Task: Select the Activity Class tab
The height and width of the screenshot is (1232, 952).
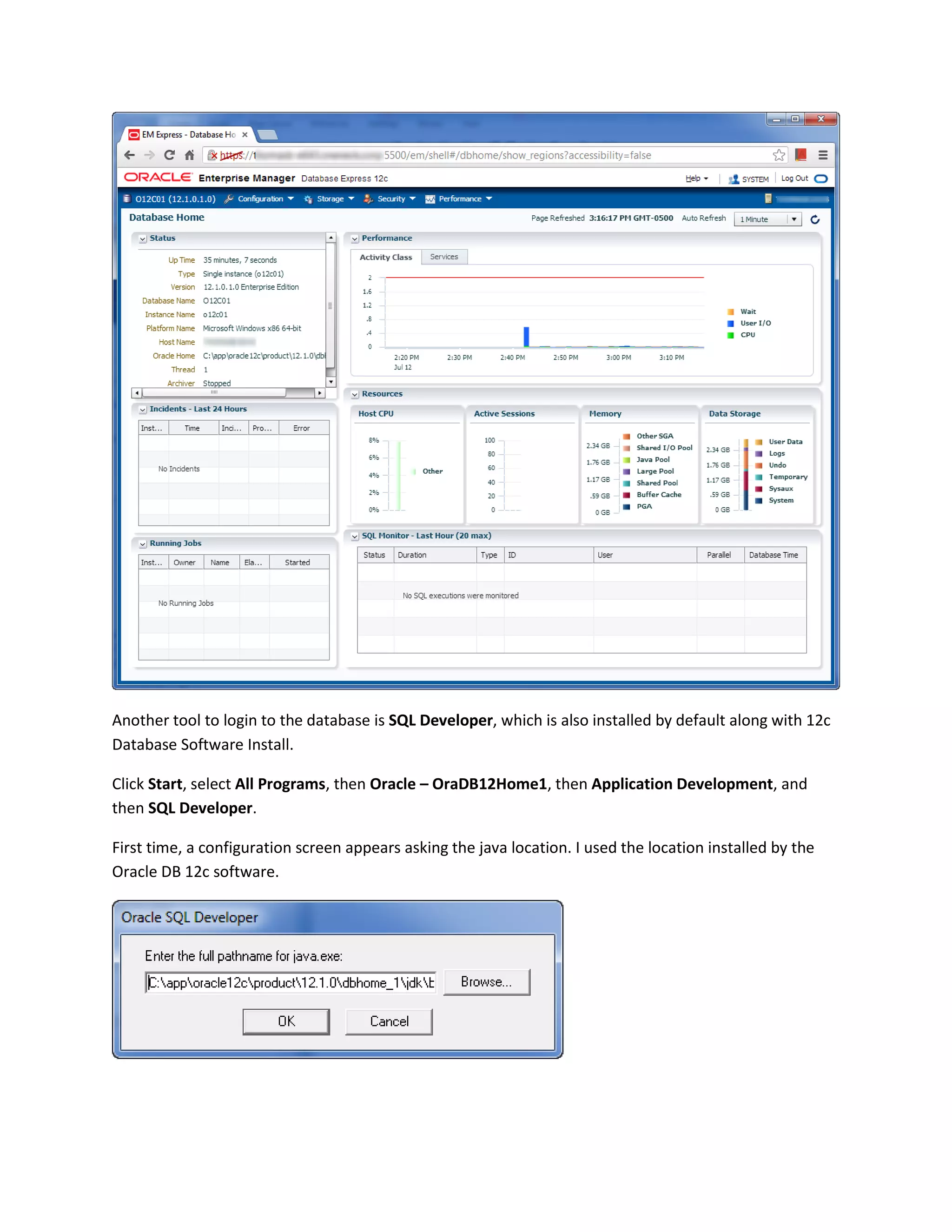Action: point(386,257)
